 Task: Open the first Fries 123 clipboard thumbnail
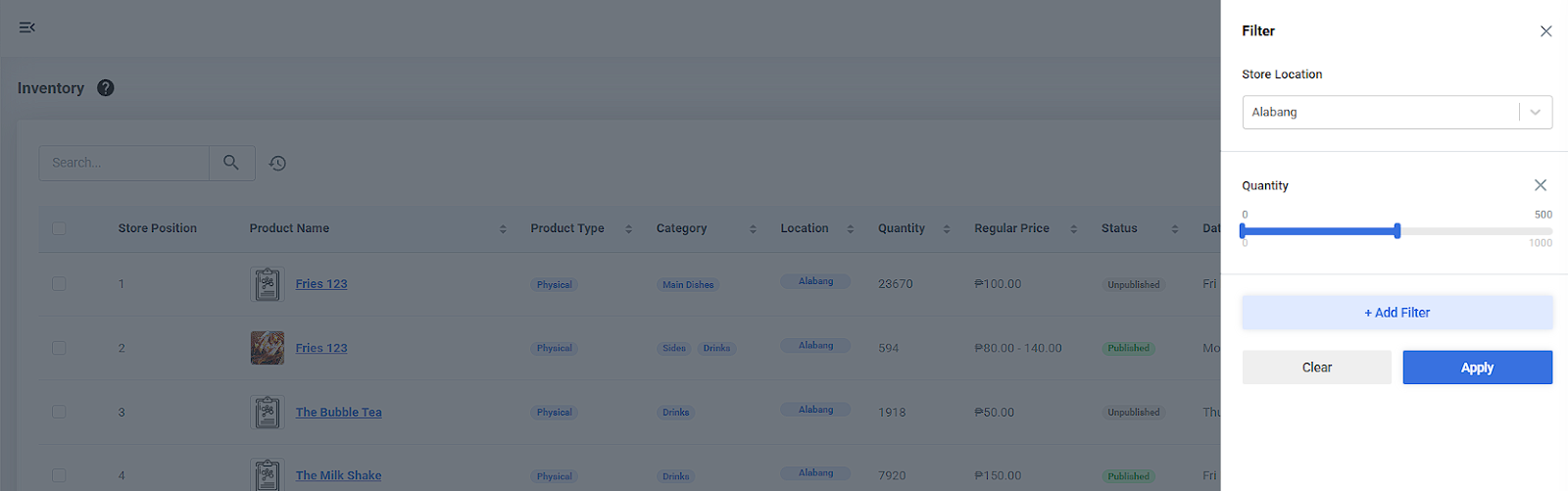point(268,284)
